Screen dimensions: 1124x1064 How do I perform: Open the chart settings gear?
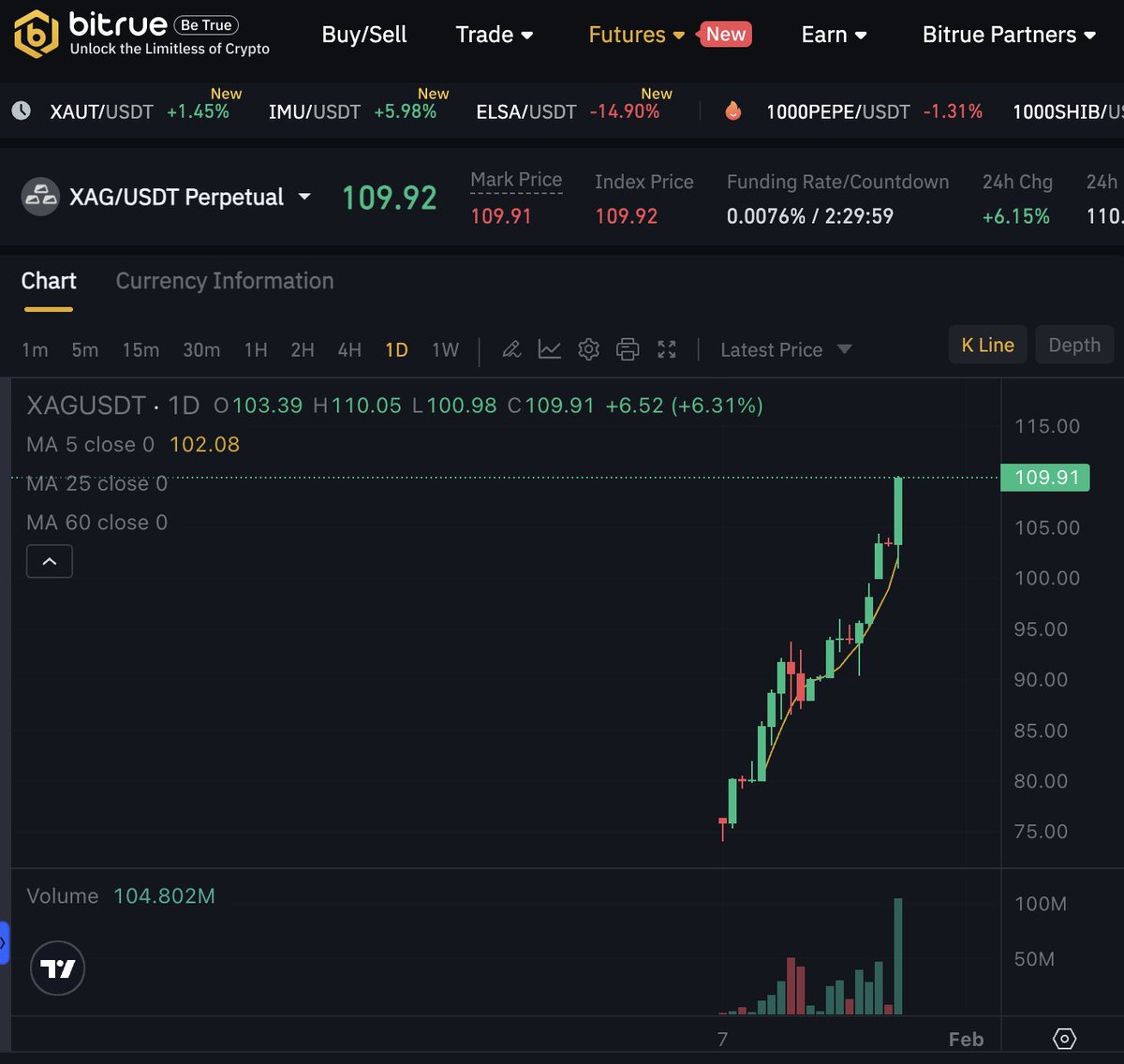click(588, 348)
